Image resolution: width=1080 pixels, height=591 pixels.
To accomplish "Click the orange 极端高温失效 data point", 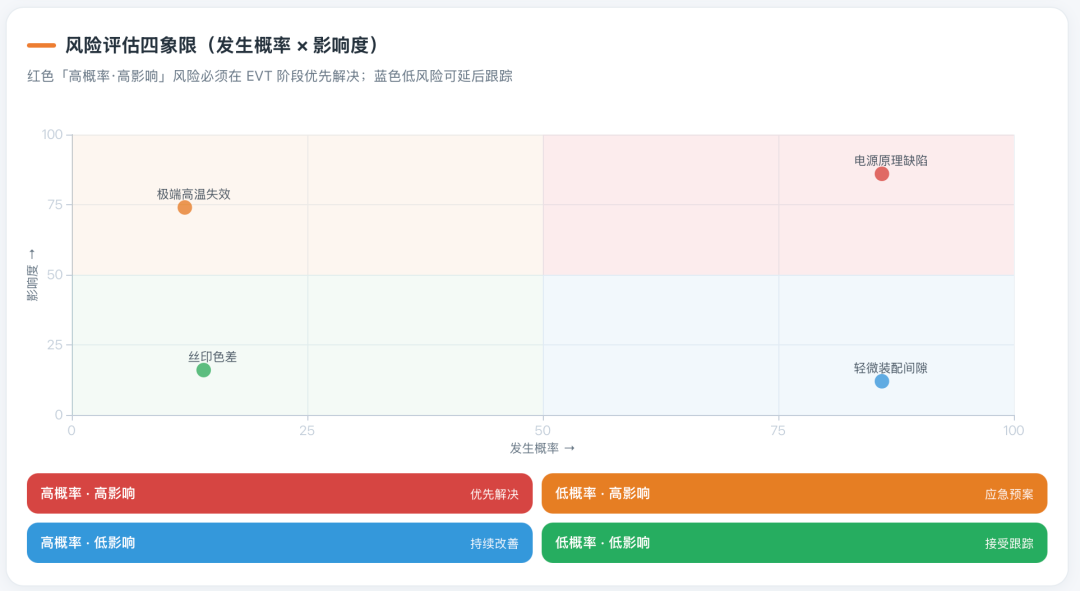I will [x=185, y=207].
